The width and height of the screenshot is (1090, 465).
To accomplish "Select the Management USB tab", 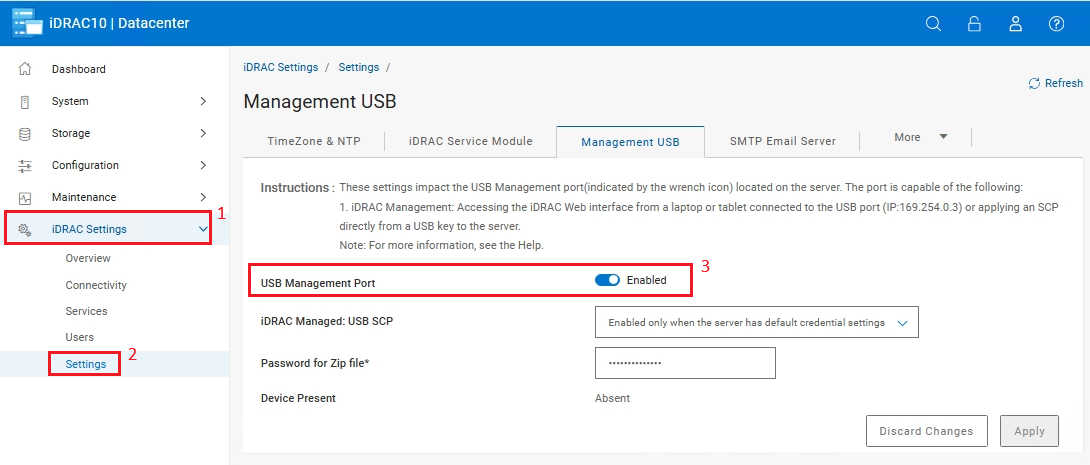I will point(631,142).
